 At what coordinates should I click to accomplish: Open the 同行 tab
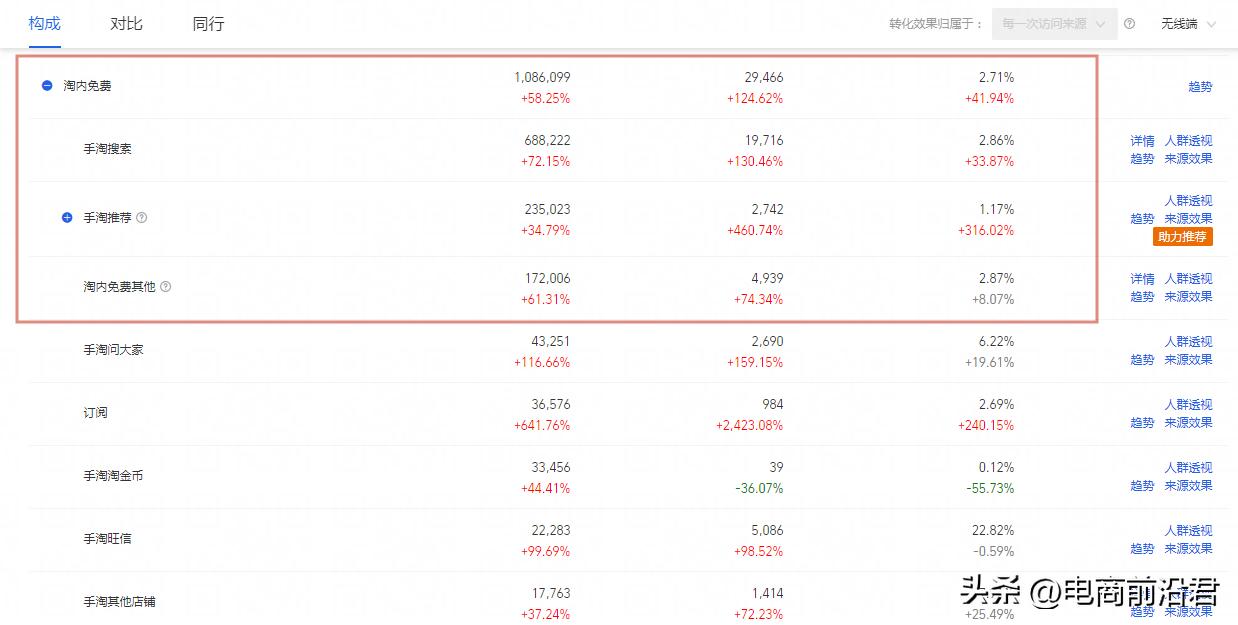tap(208, 24)
